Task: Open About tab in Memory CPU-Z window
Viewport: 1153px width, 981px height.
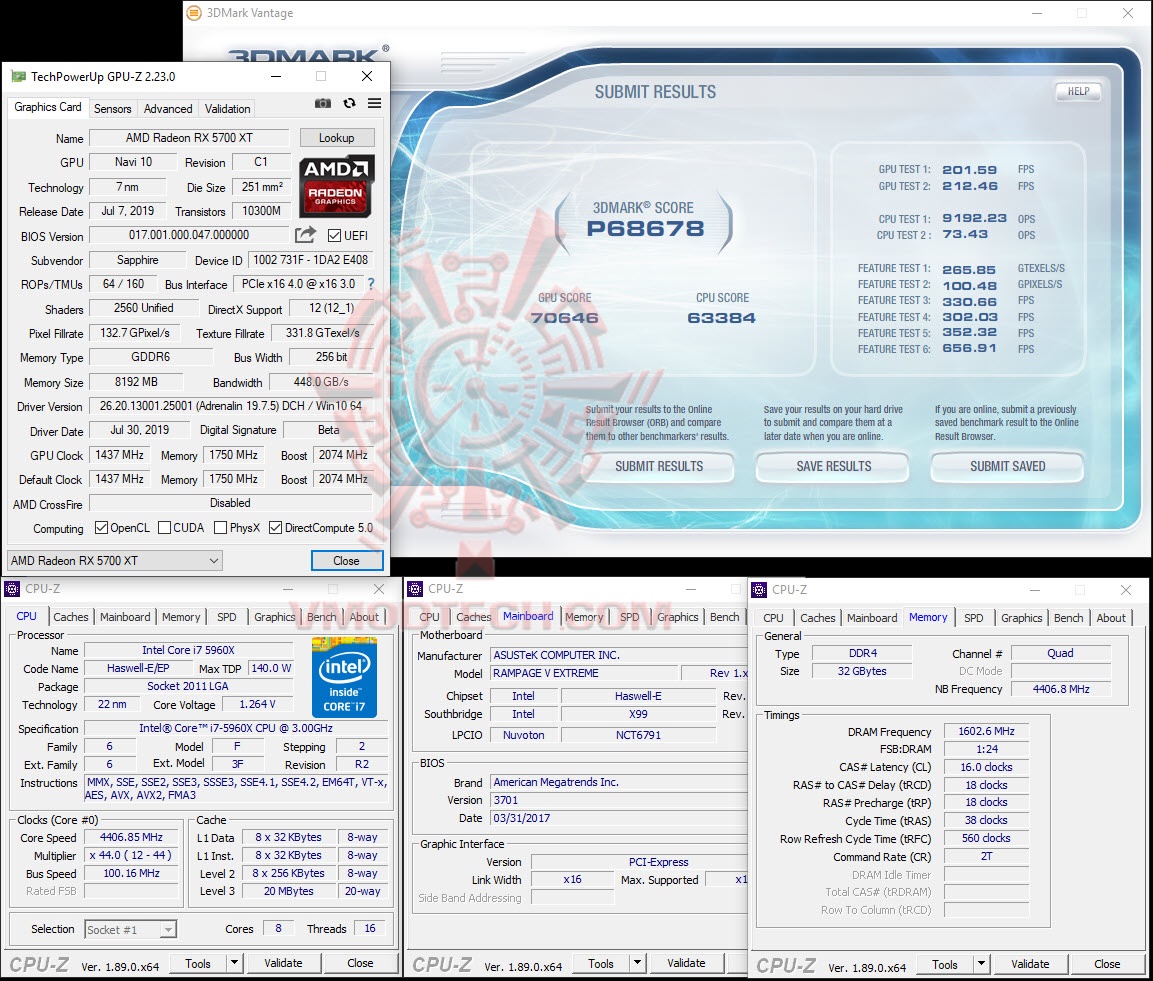Action: (x=1111, y=618)
